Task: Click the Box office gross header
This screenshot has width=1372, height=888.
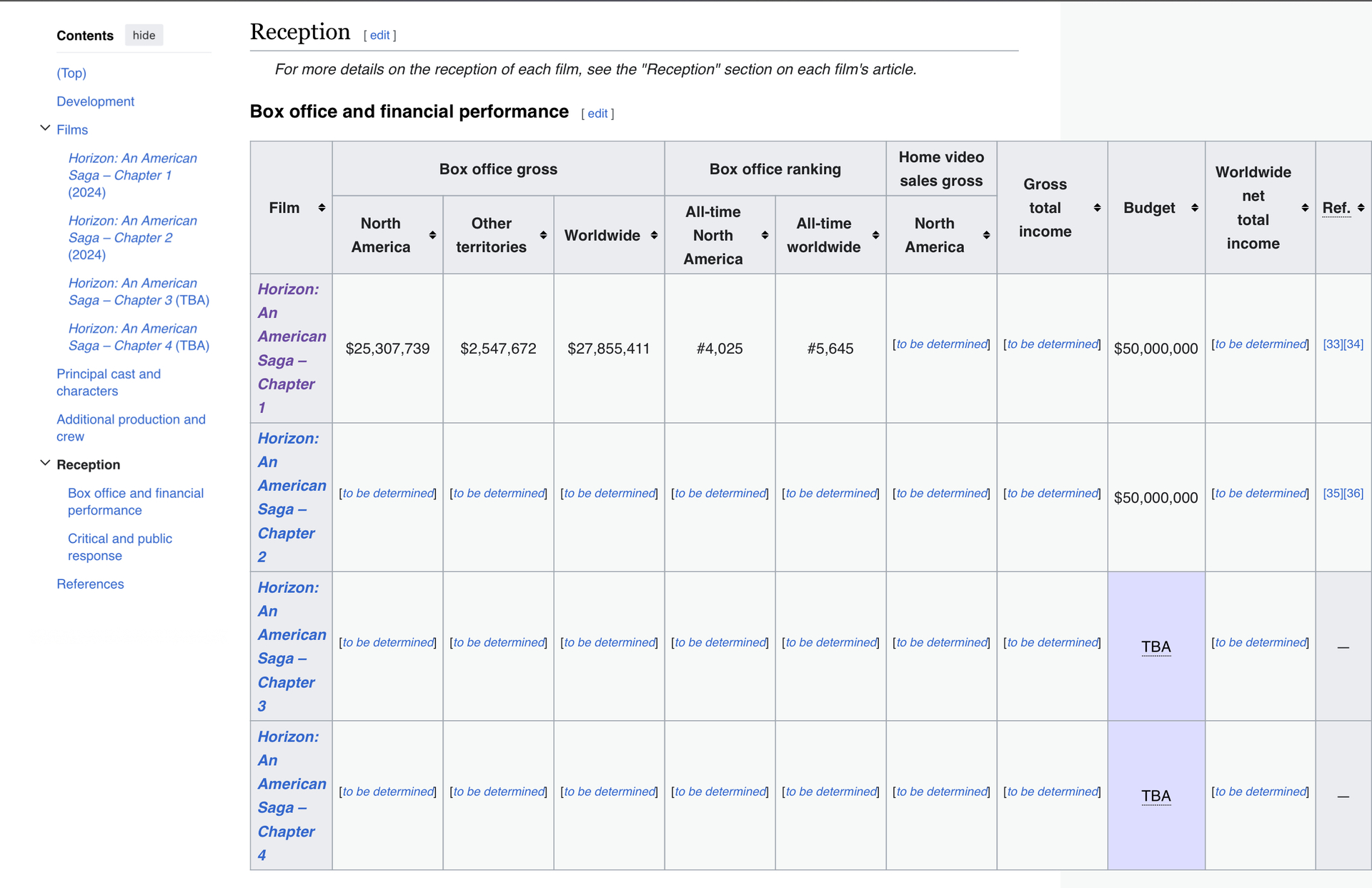Action: (x=498, y=169)
